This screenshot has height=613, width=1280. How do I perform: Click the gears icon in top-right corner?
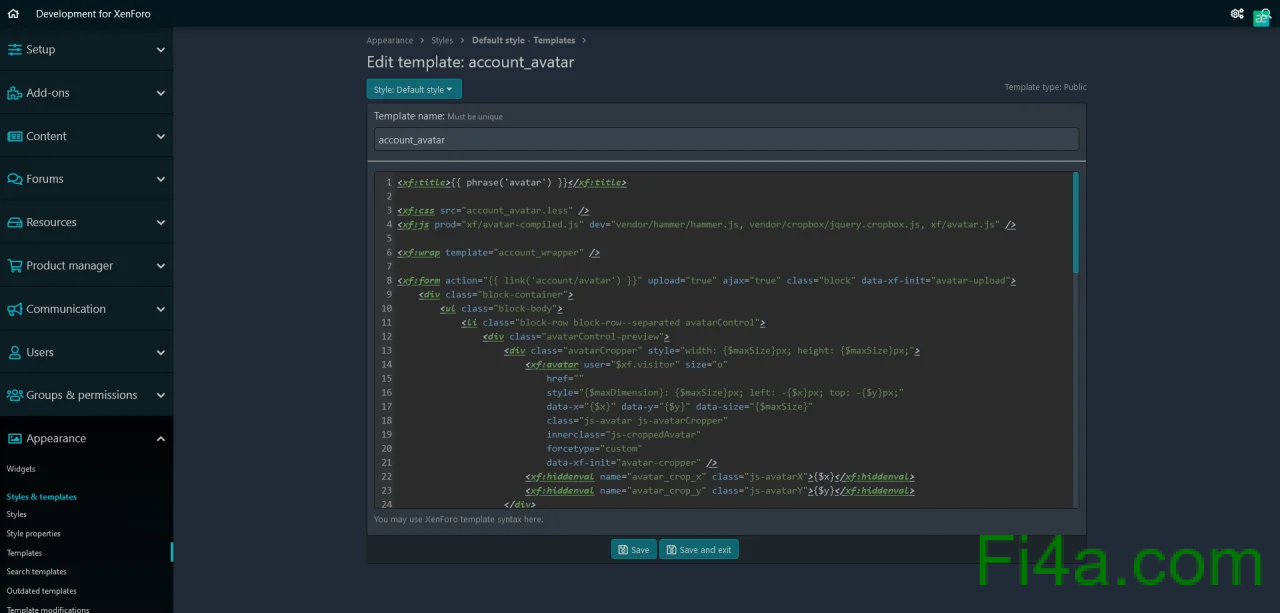coord(1237,14)
